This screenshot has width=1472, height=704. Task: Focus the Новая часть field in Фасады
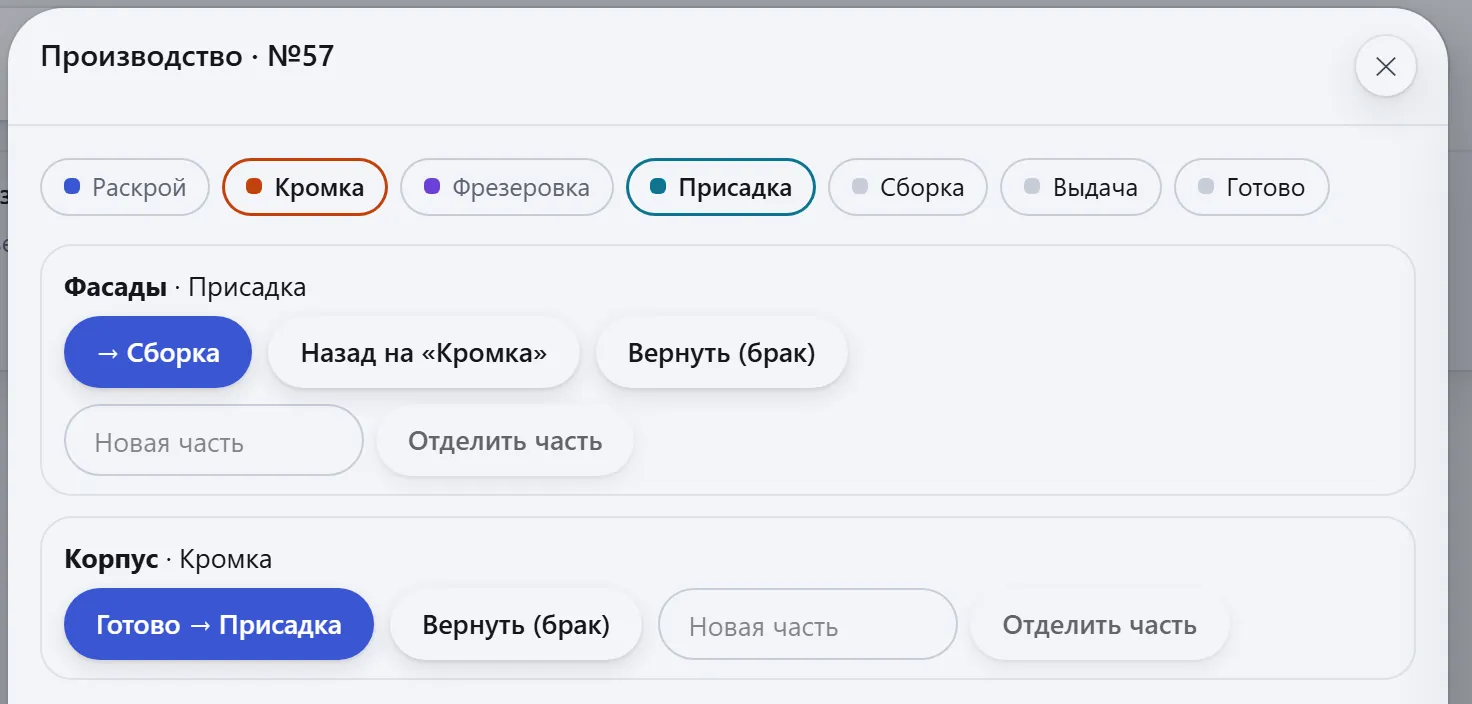click(x=214, y=441)
